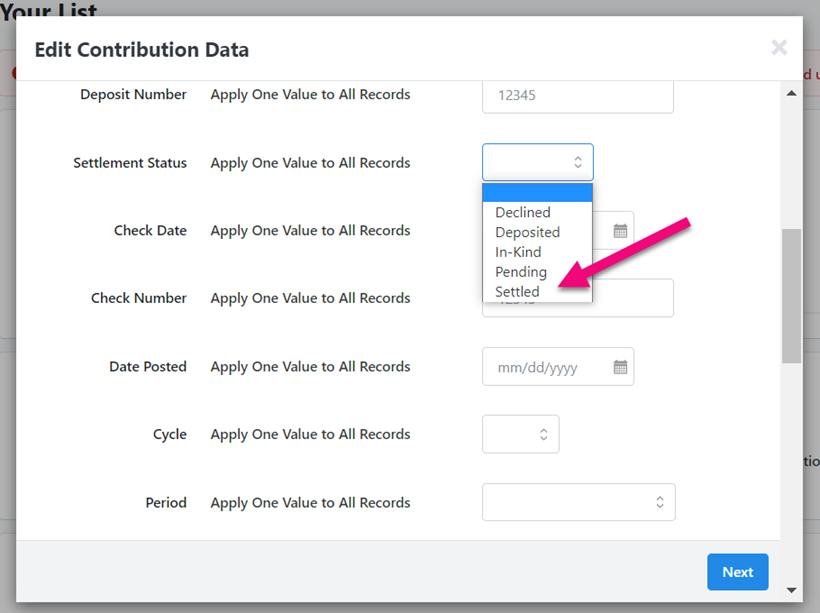
Task: Click the scrollbar up arrow
Action: point(792,94)
